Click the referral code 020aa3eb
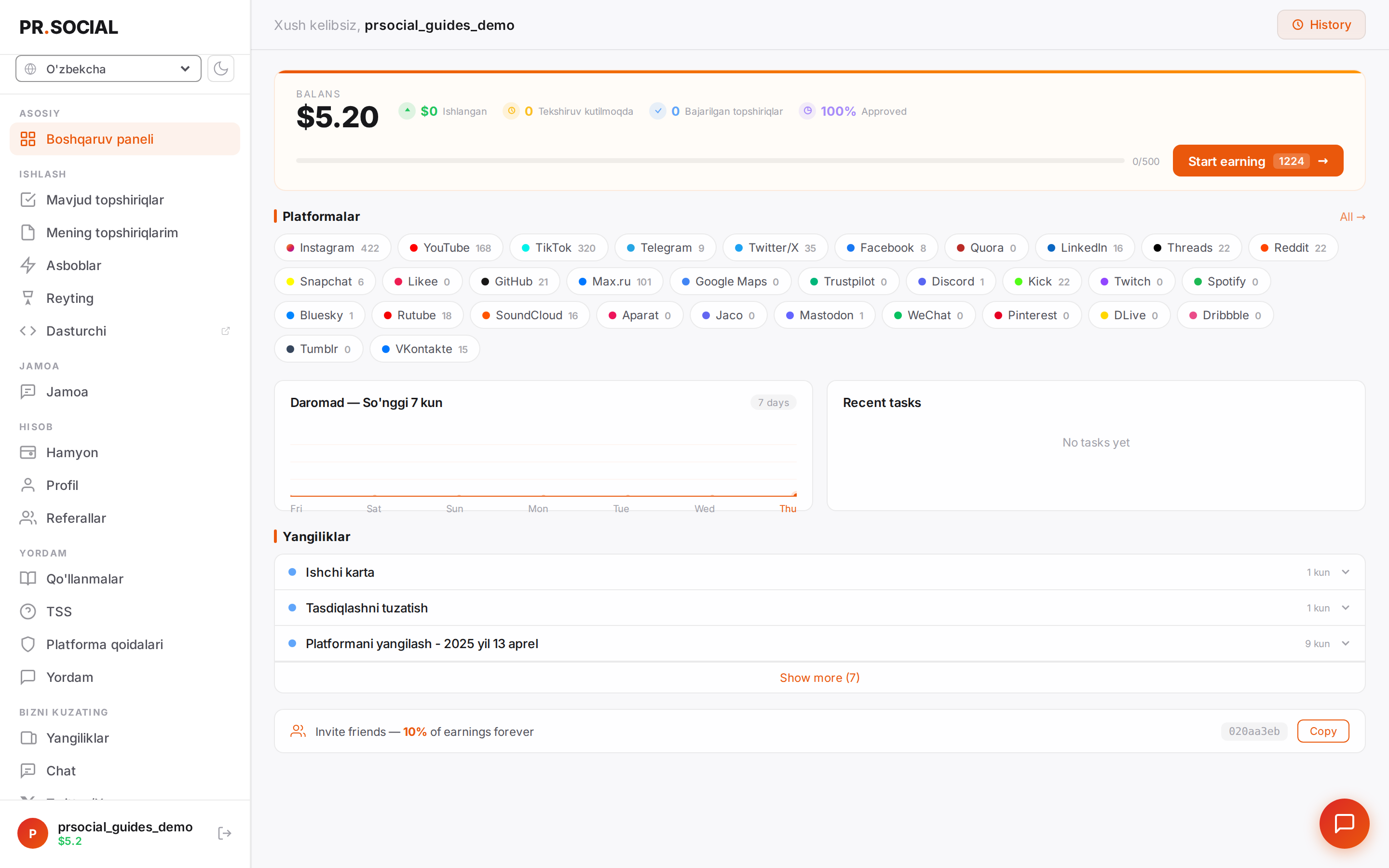1389x868 pixels. 1254,731
